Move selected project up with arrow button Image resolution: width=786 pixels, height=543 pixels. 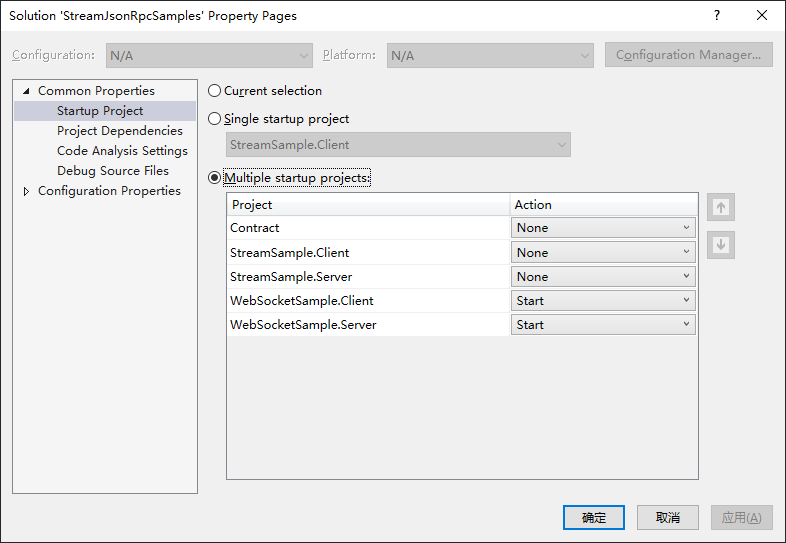721,207
